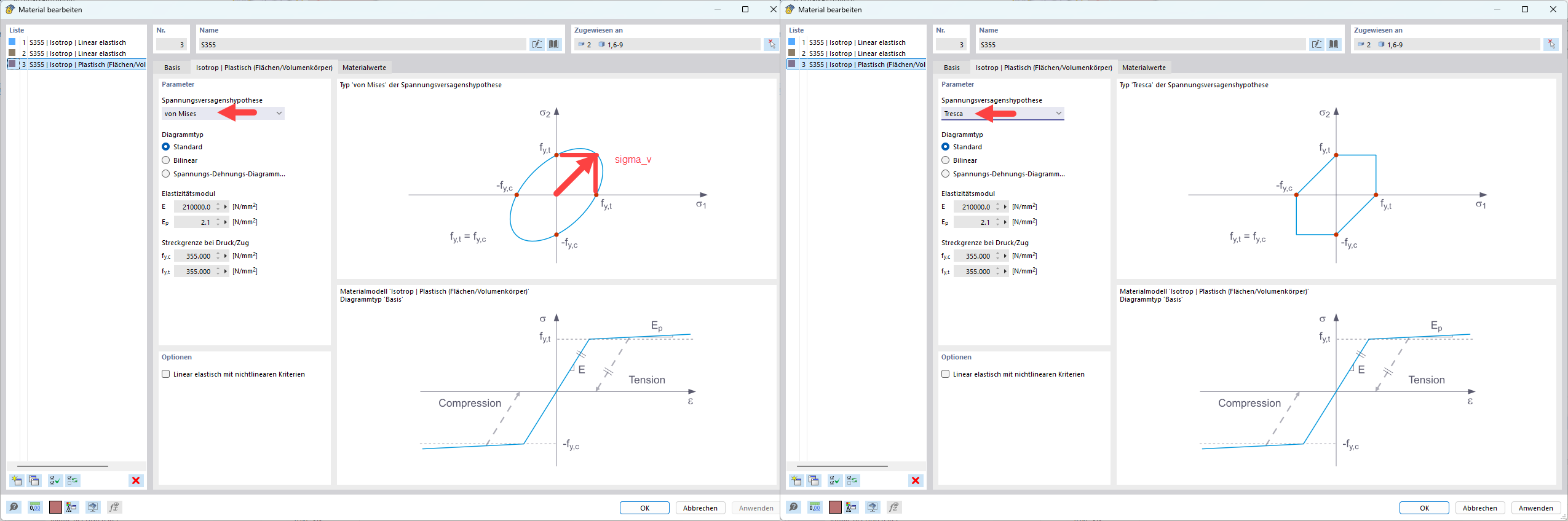Image resolution: width=1568 pixels, height=521 pixels.
Task: Open the 'Tresca' hypothesis dropdown
Action: (x=1058, y=114)
